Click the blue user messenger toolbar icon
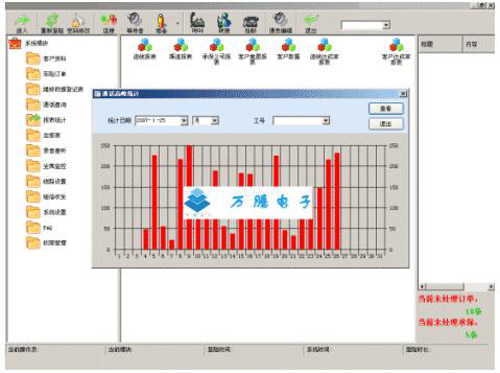500x373 pixels. 224,21
